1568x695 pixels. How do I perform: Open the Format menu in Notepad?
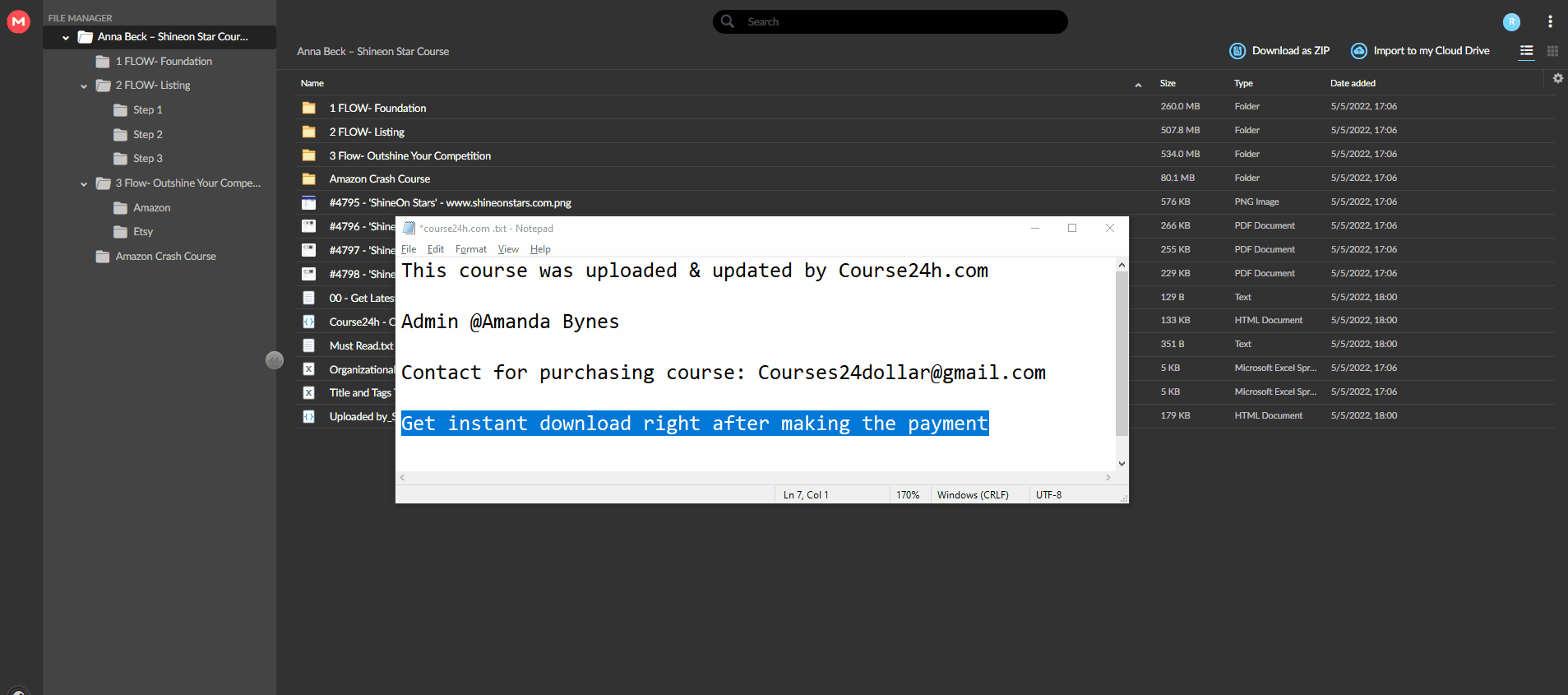471,249
